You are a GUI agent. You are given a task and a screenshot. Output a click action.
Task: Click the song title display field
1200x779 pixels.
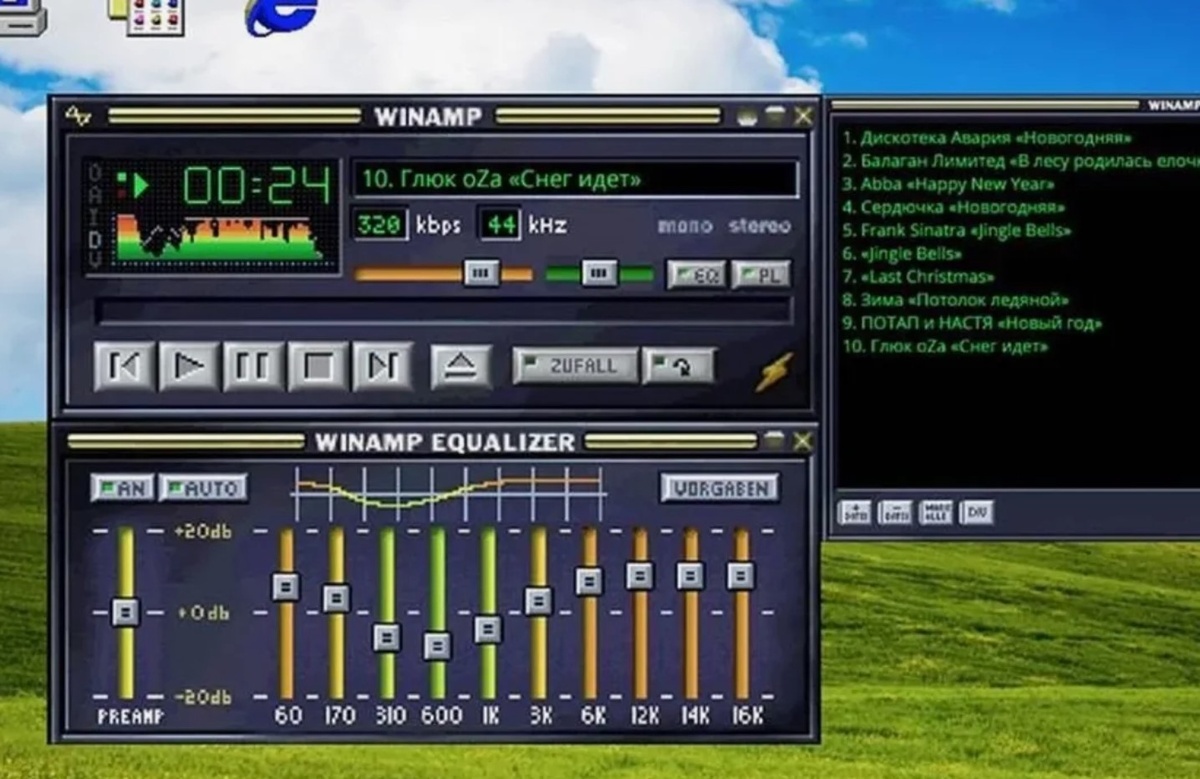(575, 180)
